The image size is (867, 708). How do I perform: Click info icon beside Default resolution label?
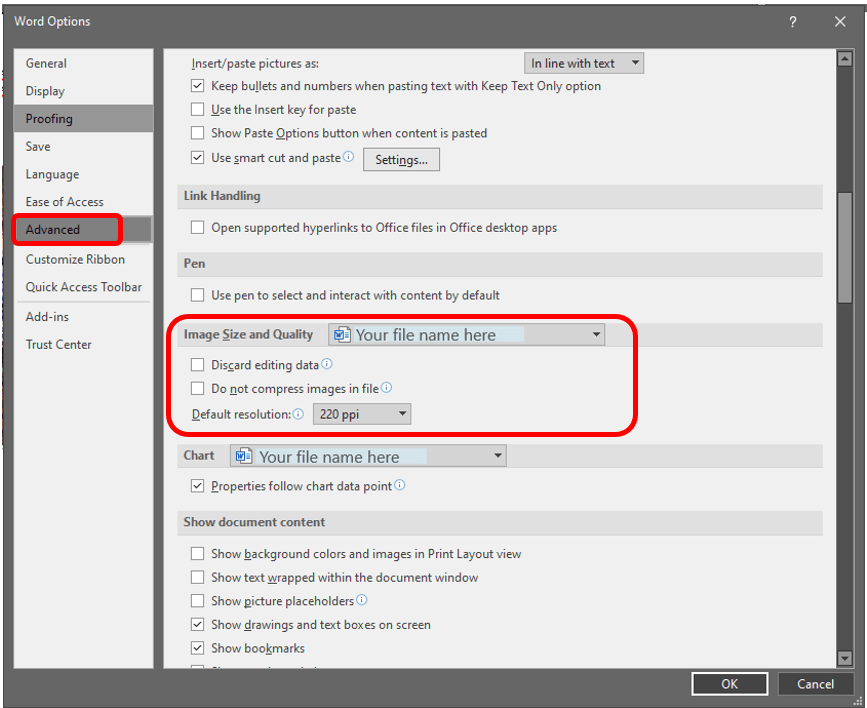click(298, 414)
